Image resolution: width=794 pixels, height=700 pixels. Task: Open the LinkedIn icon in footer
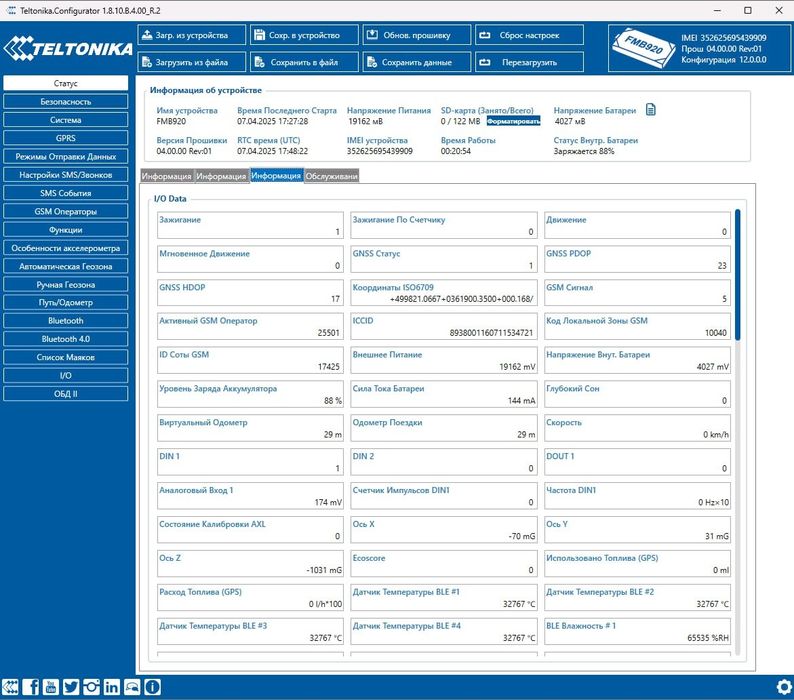click(111, 687)
